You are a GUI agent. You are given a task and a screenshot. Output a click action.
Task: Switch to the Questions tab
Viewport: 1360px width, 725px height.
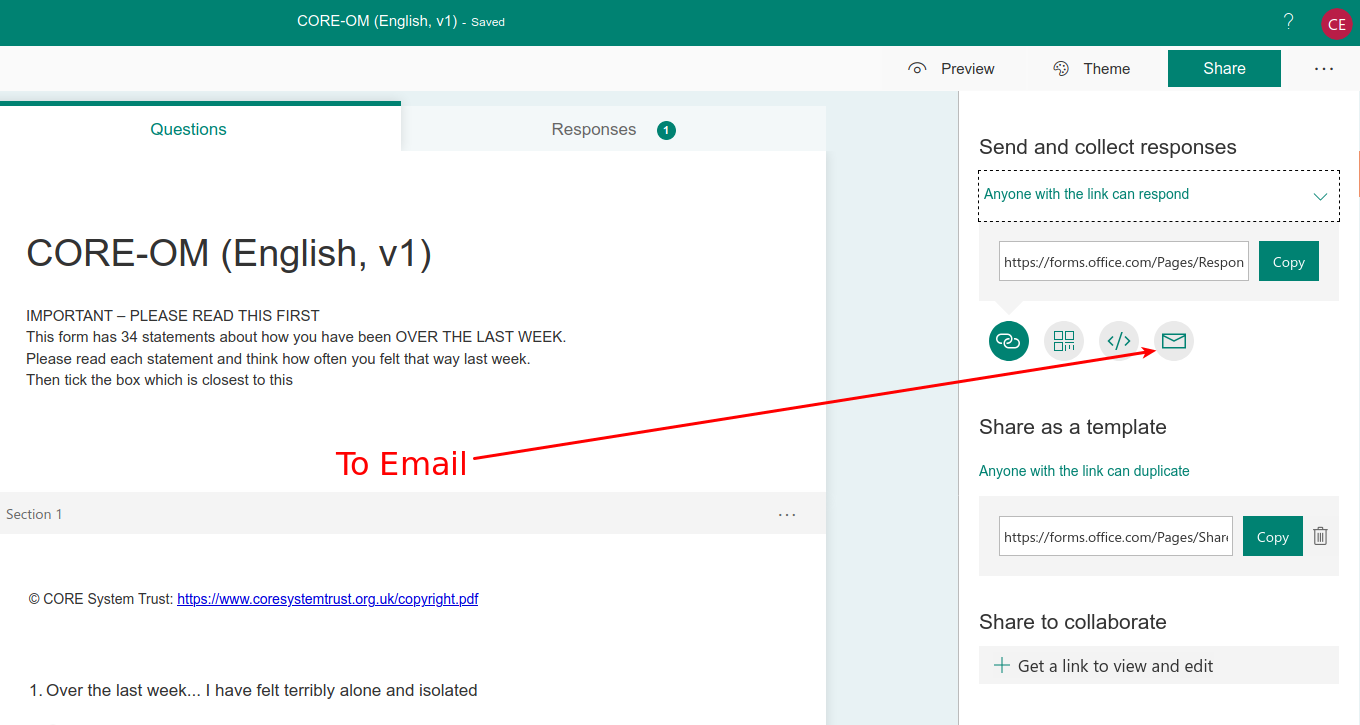point(188,129)
